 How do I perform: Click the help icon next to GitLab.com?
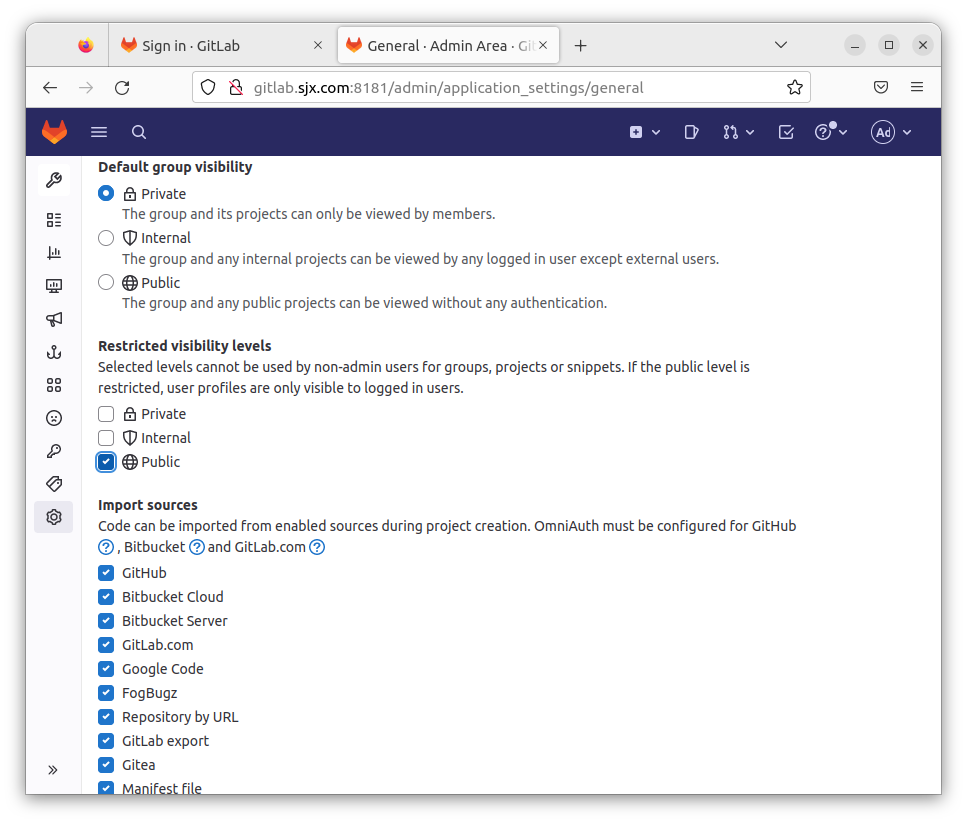coord(317,547)
